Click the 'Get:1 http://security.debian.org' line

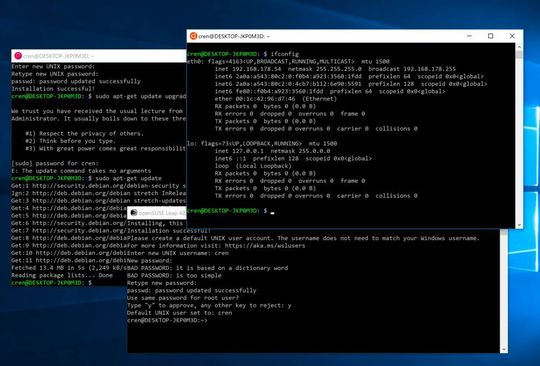[x=98, y=186]
